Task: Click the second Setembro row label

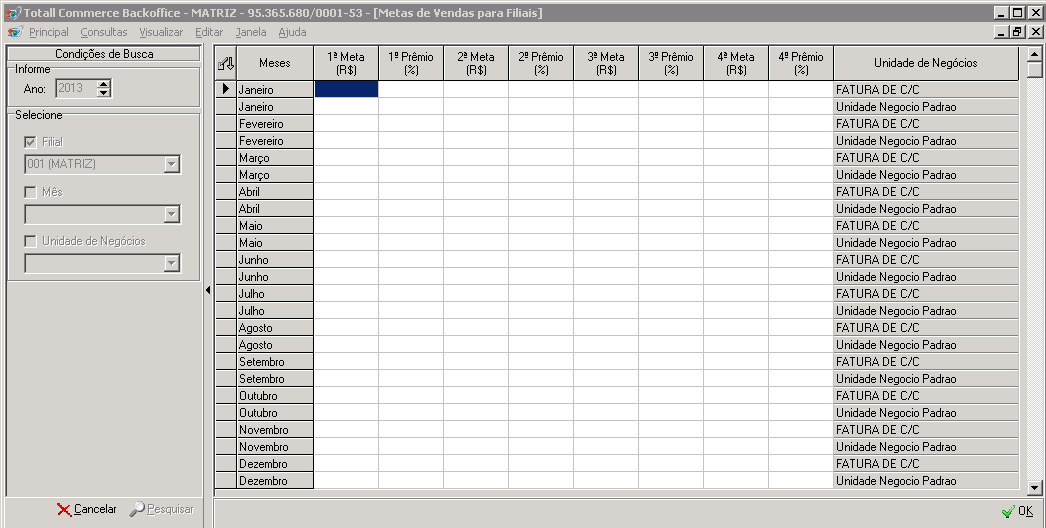Action: click(x=275, y=378)
